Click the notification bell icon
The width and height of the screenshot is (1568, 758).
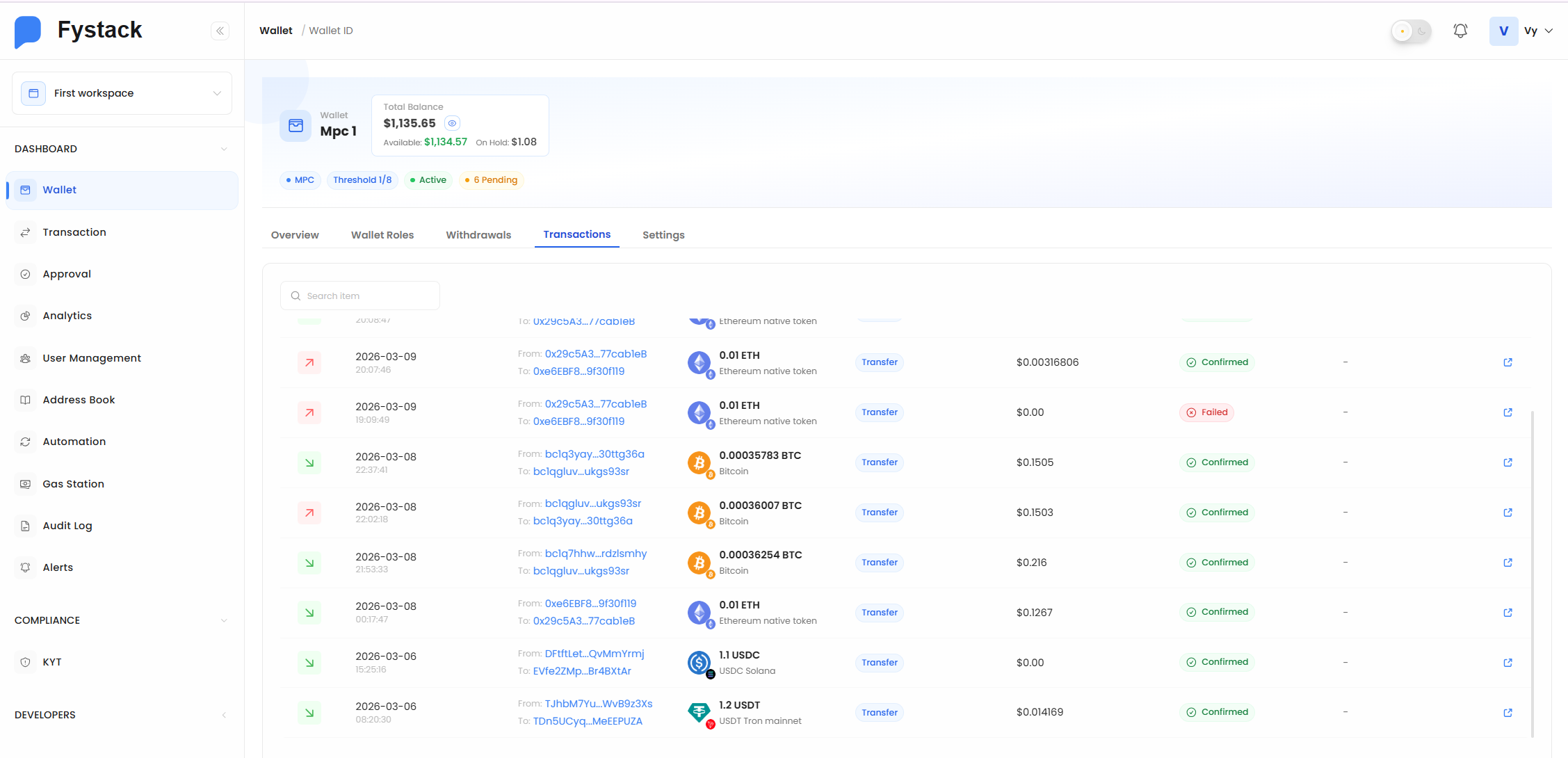[x=1460, y=30]
